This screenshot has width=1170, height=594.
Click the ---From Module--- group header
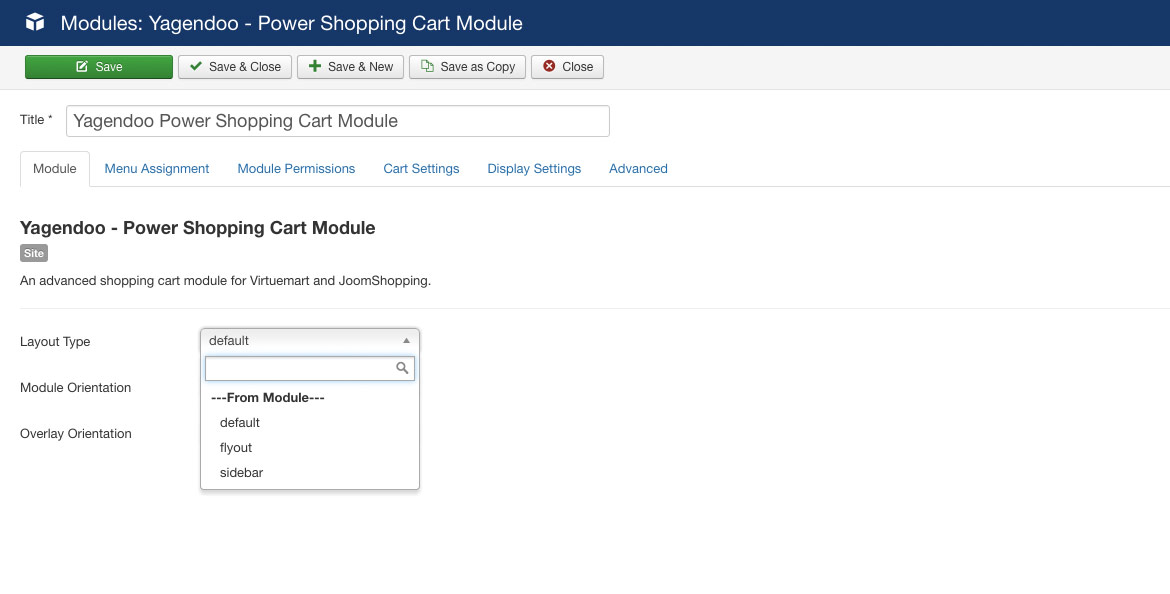pyautogui.click(x=268, y=398)
